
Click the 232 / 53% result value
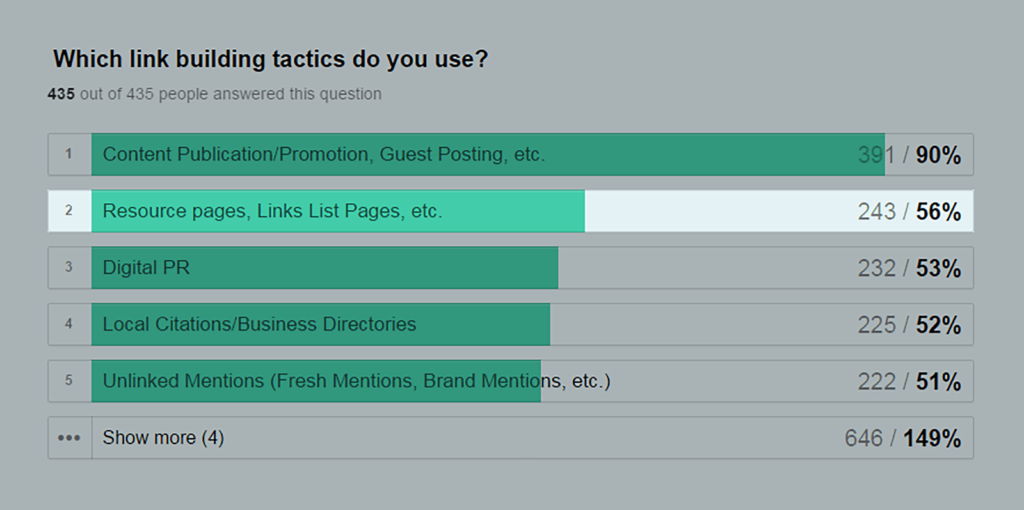[x=908, y=269]
